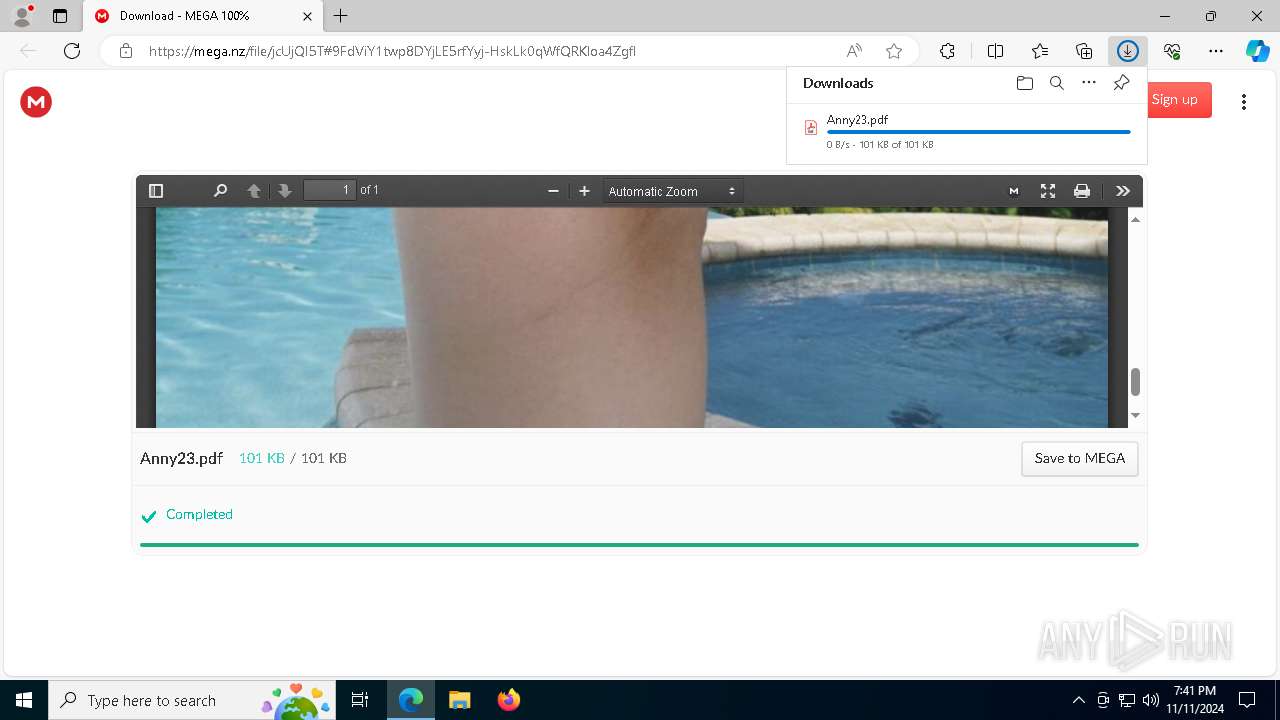Open tab actions menu icon
The height and width of the screenshot is (720, 1280).
60,16
